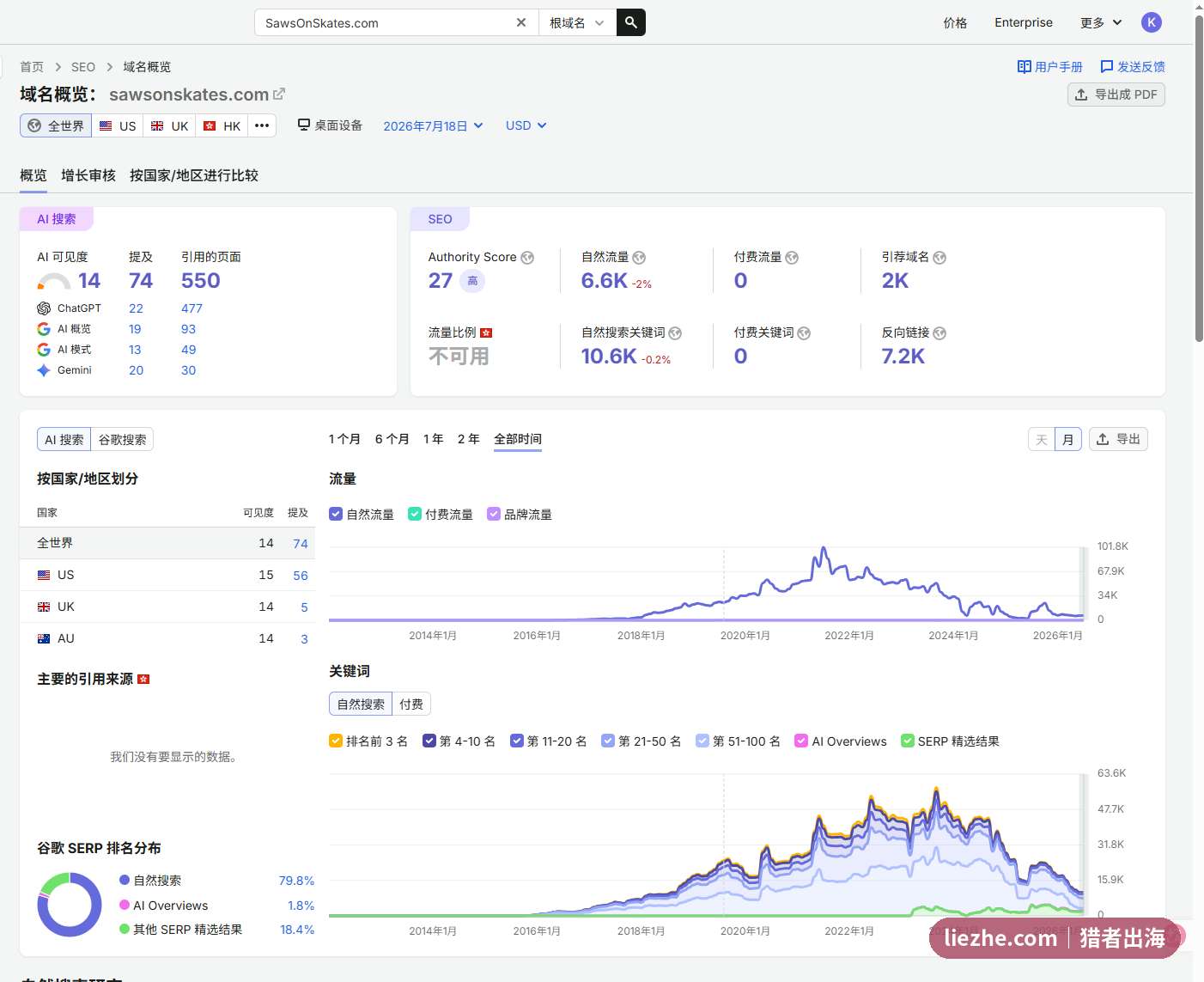
Task: Switch to the 增长审核 tab
Action: [x=88, y=175]
